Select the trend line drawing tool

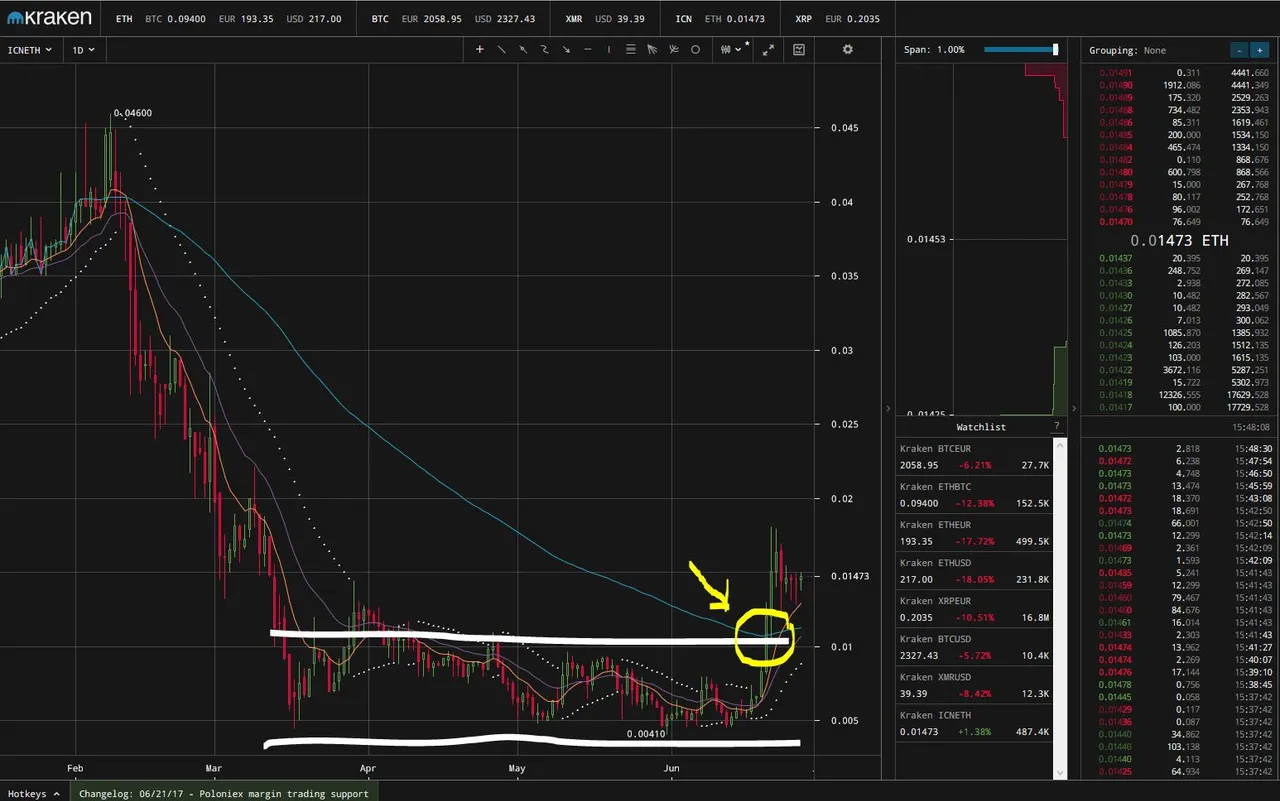click(x=501, y=49)
